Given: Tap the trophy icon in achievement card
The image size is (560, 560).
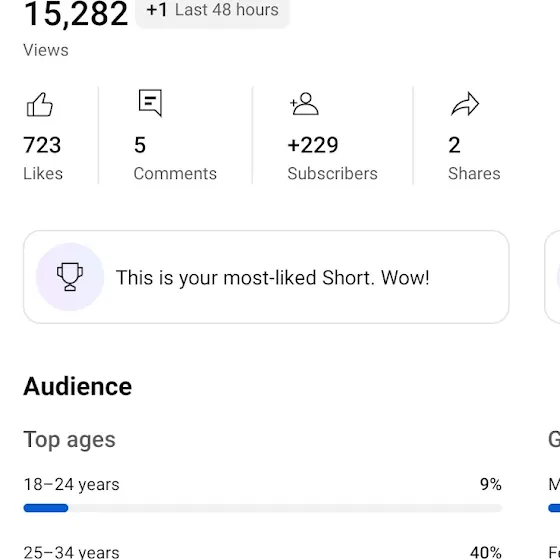Looking at the screenshot, I should click(x=70, y=277).
